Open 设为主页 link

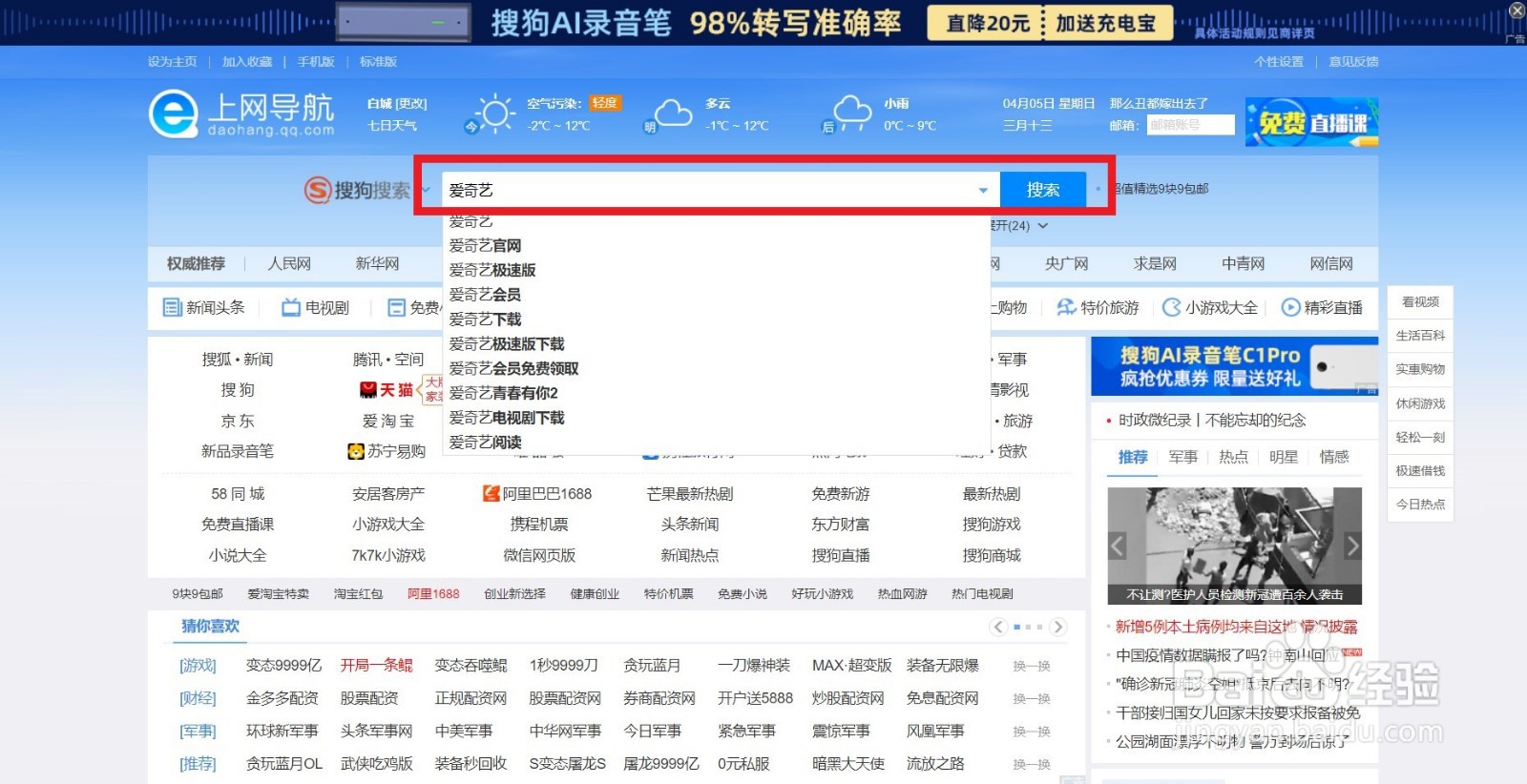[x=173, y=62]
